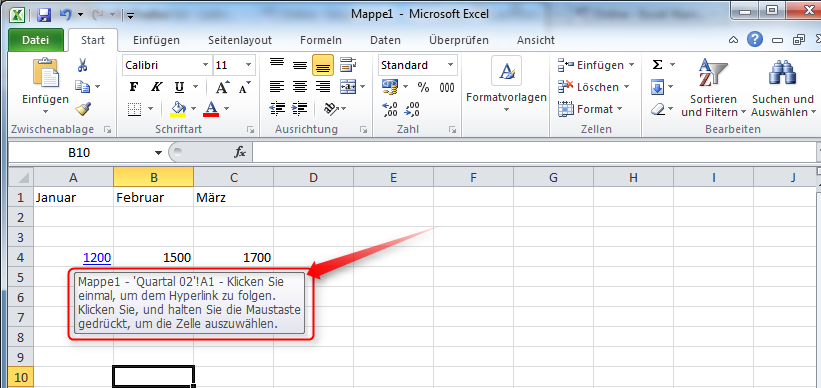Image resolution: width=821 pixels, height=388 pixels.
Task: Open the Datei tab
Action: (x=36, y=40)
